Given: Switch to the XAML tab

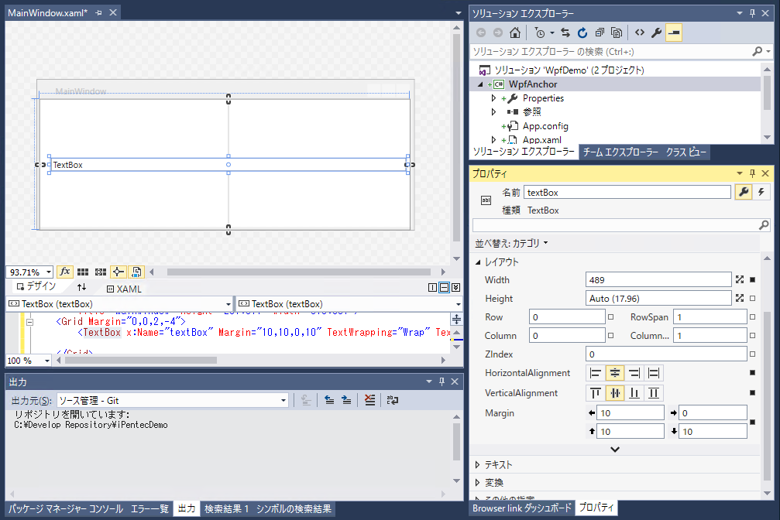Looking at the screenshot, I should click(124, 289).
